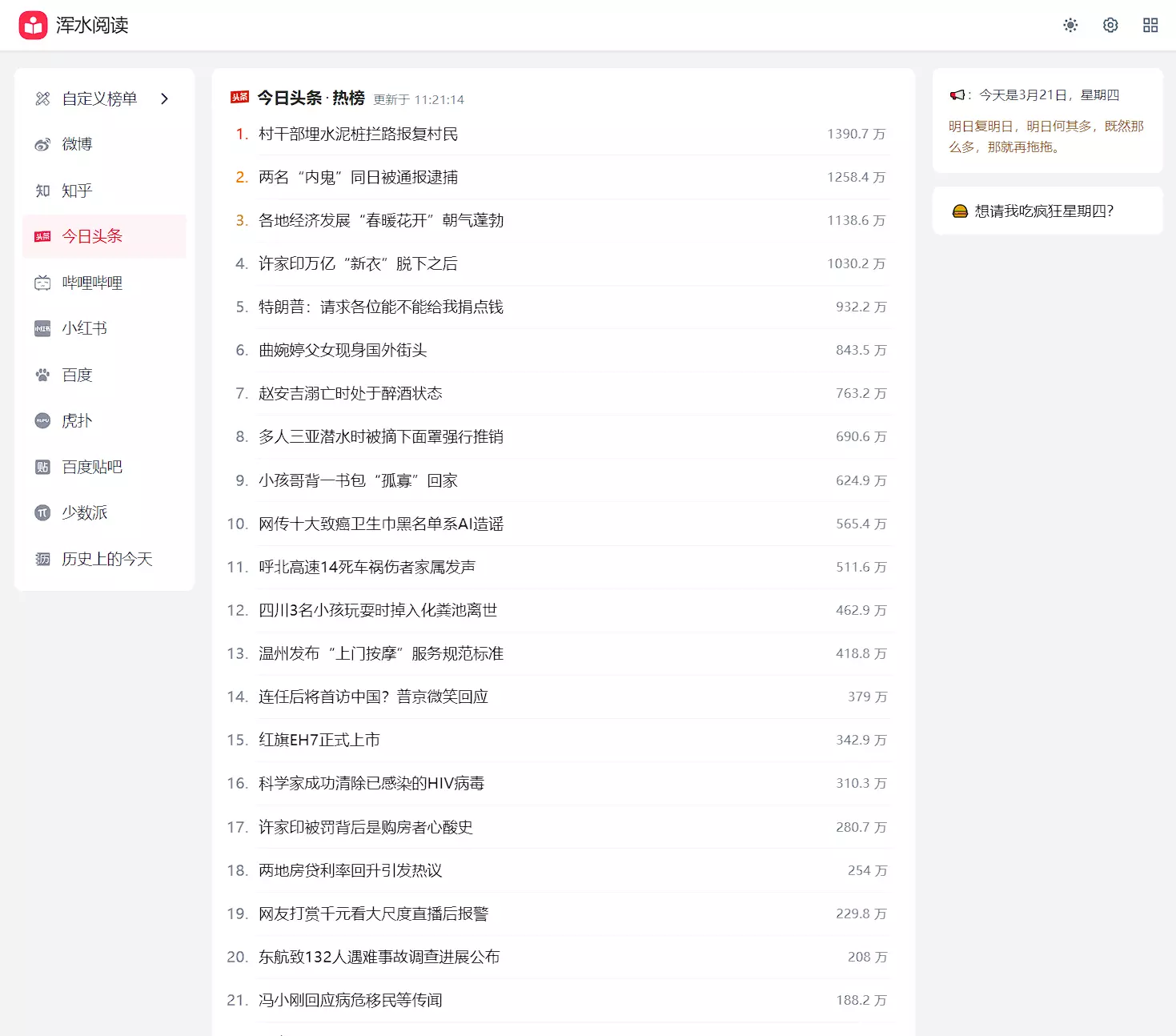Switch to 知乎 hot list

point(77,191)
